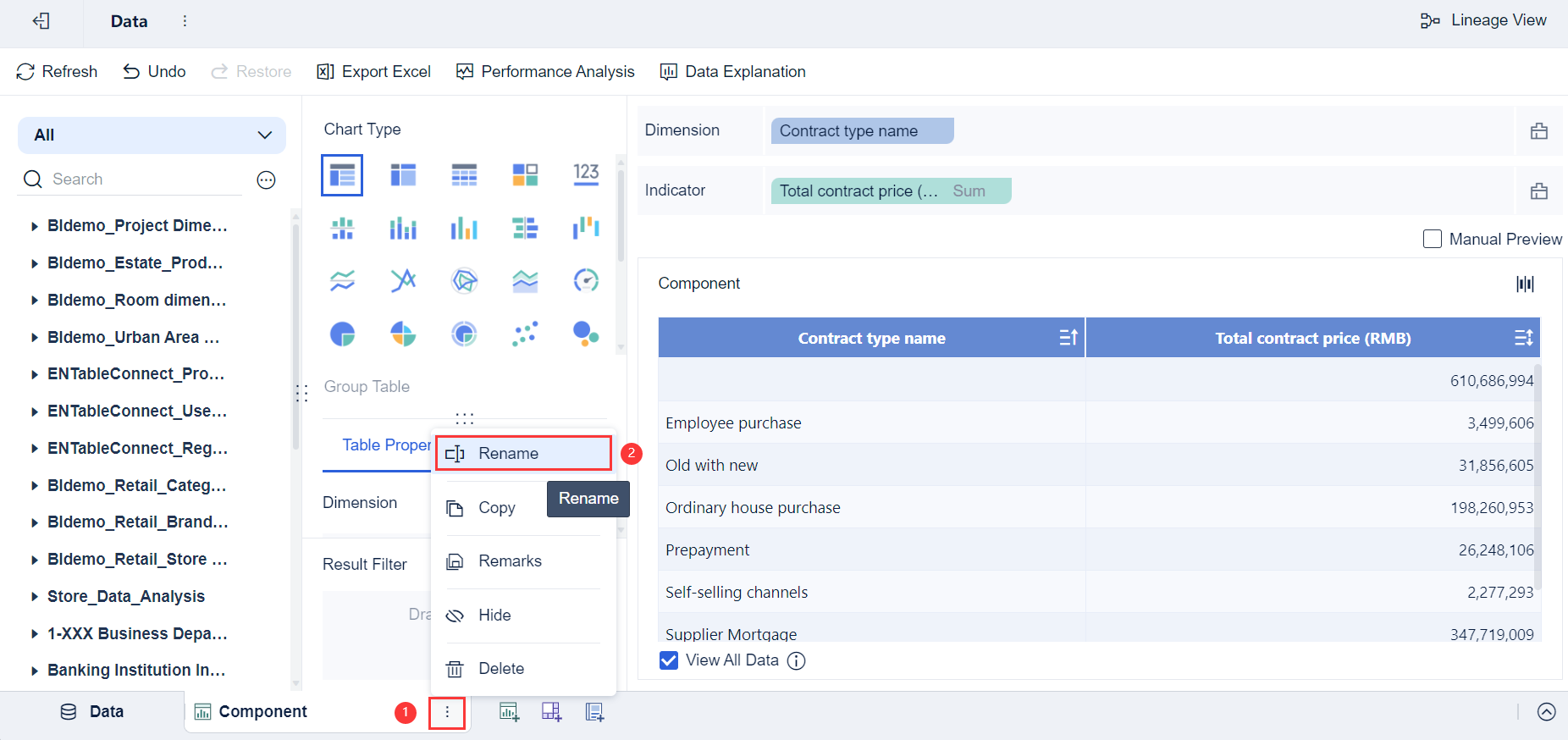Expand the Banking Institution In… tree node
This screenshot has height=740, width=1568.
[x=35, y=671]
